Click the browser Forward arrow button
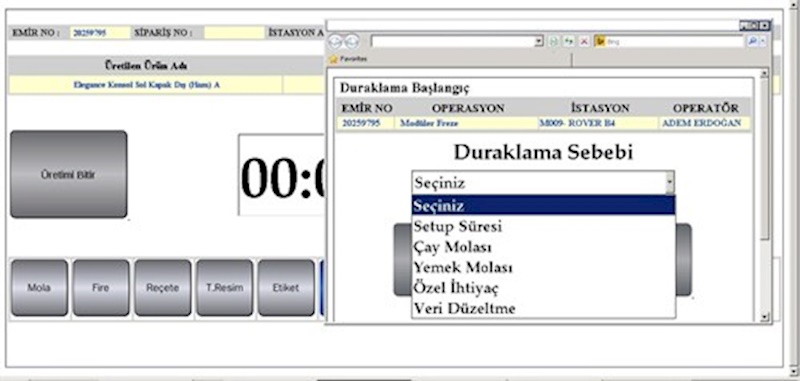 click(x=352, y=42)
